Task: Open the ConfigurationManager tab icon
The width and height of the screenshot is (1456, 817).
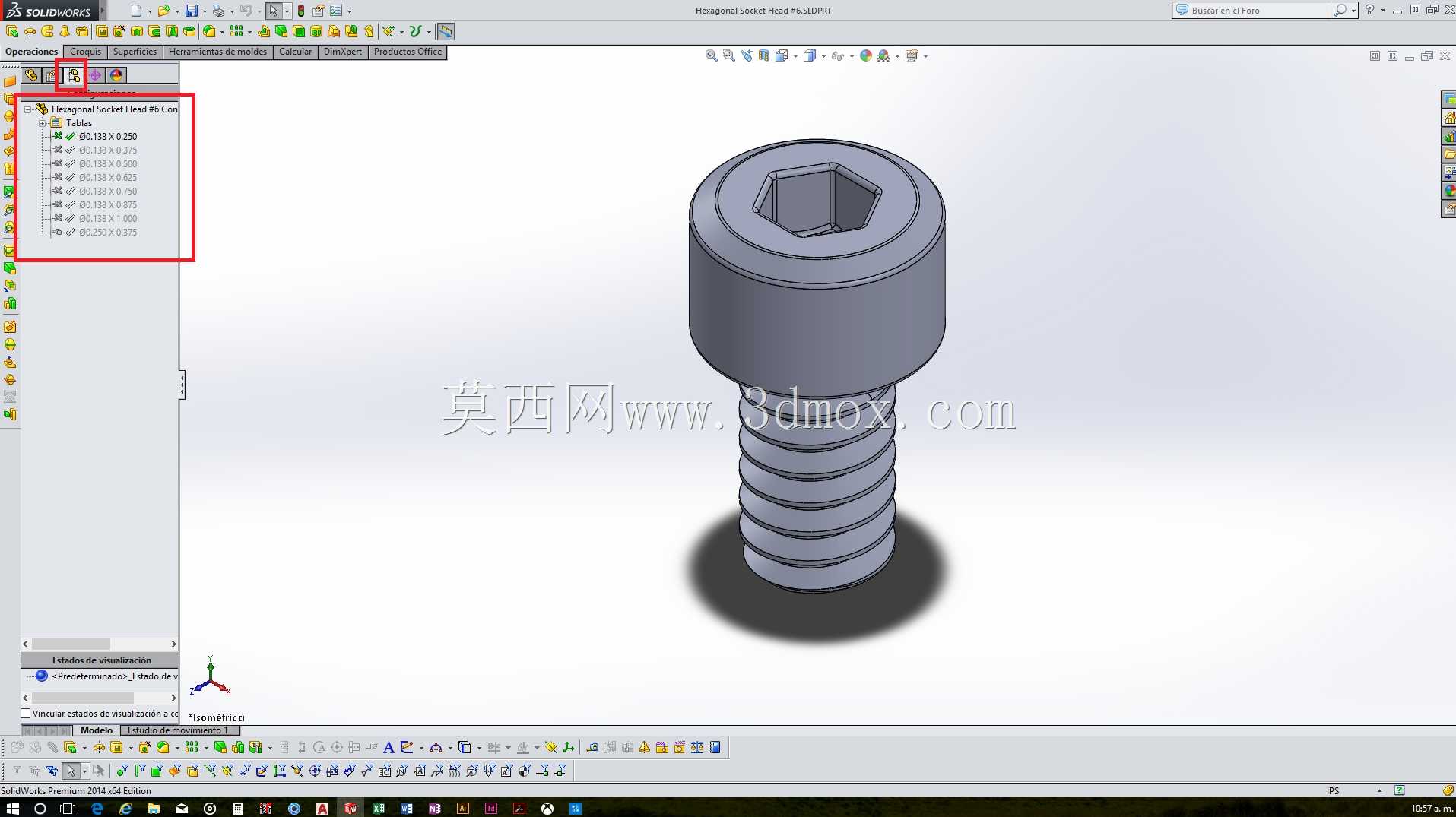Action: point(73,75)
